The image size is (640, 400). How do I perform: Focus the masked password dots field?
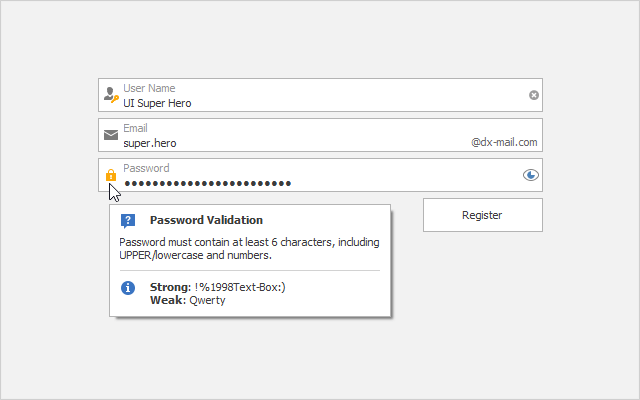coord(207,183)
